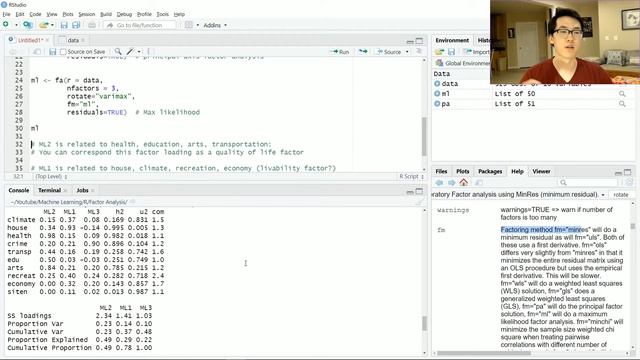
Task: Open the R Script file type selector
Action: point(411,176)
